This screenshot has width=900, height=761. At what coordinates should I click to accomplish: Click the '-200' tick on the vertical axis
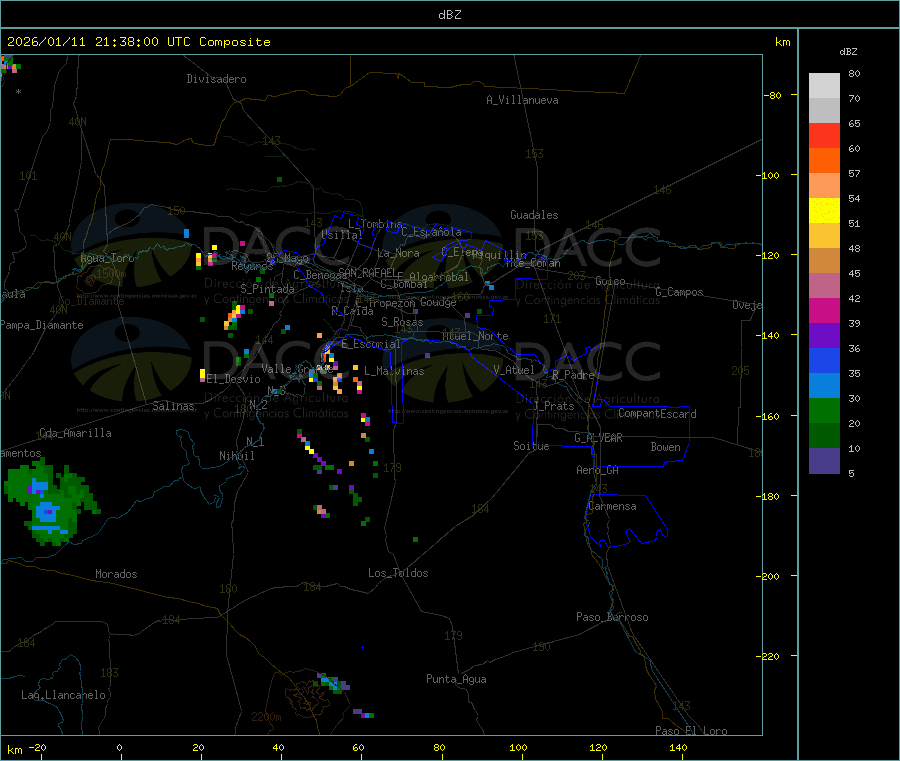[x=770, y=576]
